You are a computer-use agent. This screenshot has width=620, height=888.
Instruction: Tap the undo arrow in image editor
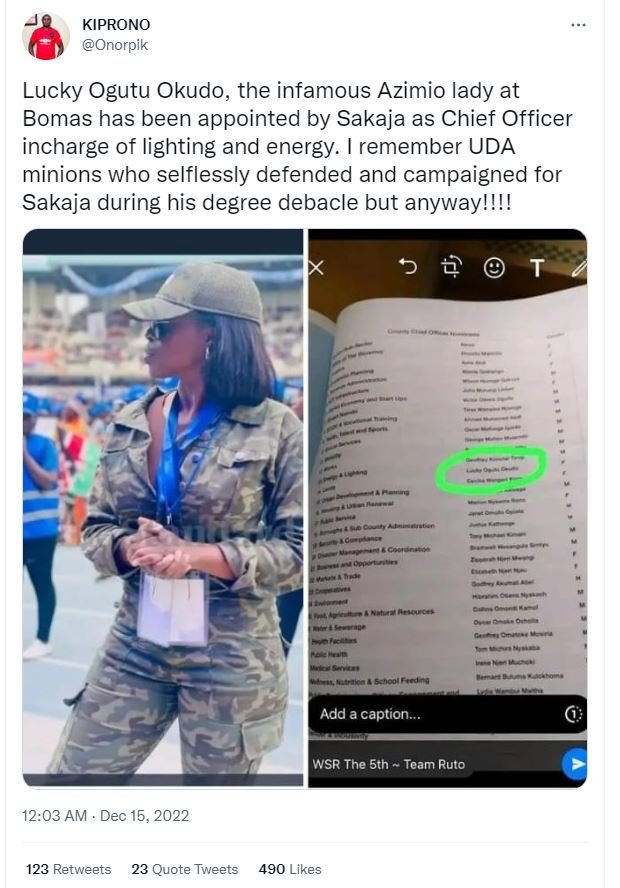408,266
